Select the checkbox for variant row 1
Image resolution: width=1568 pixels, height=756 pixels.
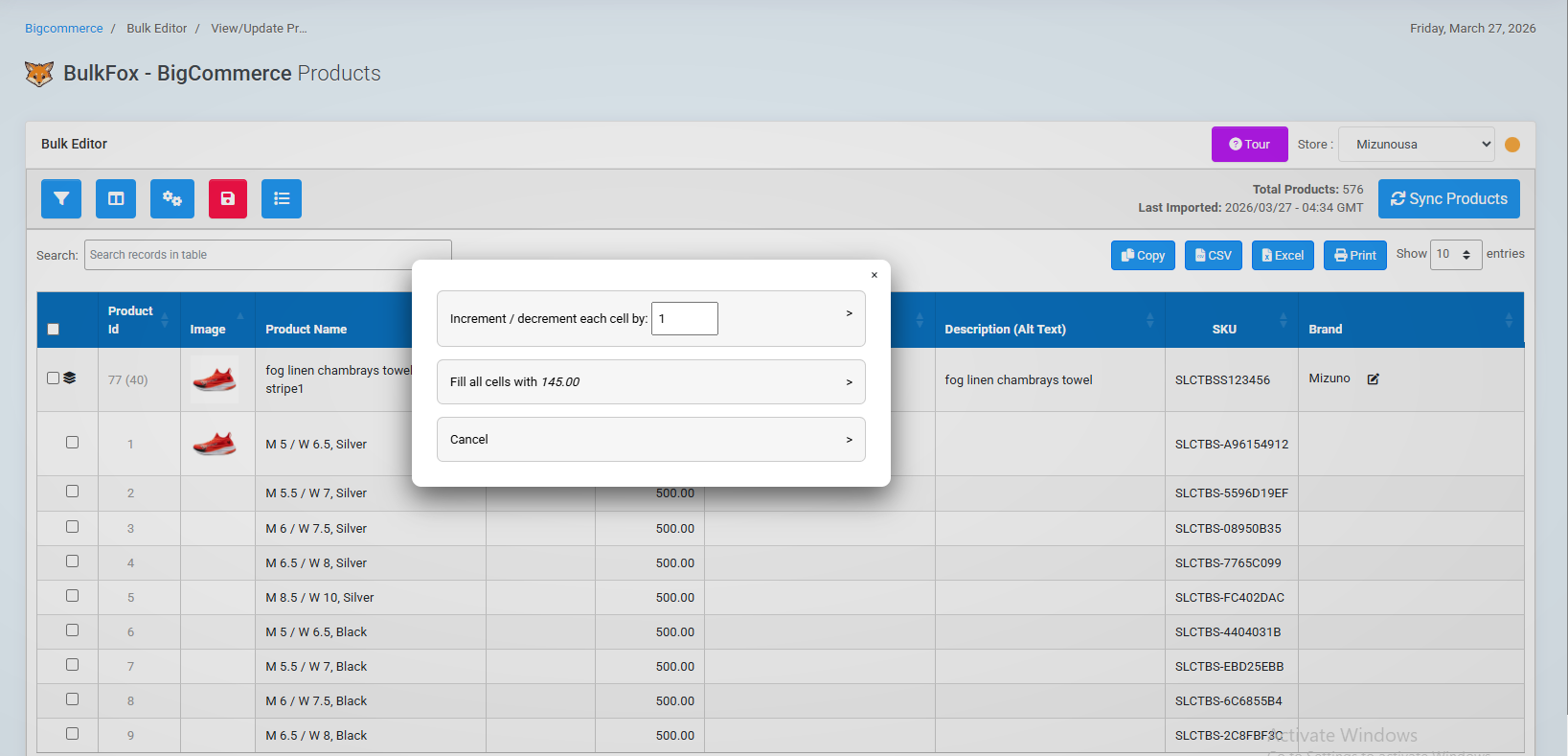coord(72,442)
